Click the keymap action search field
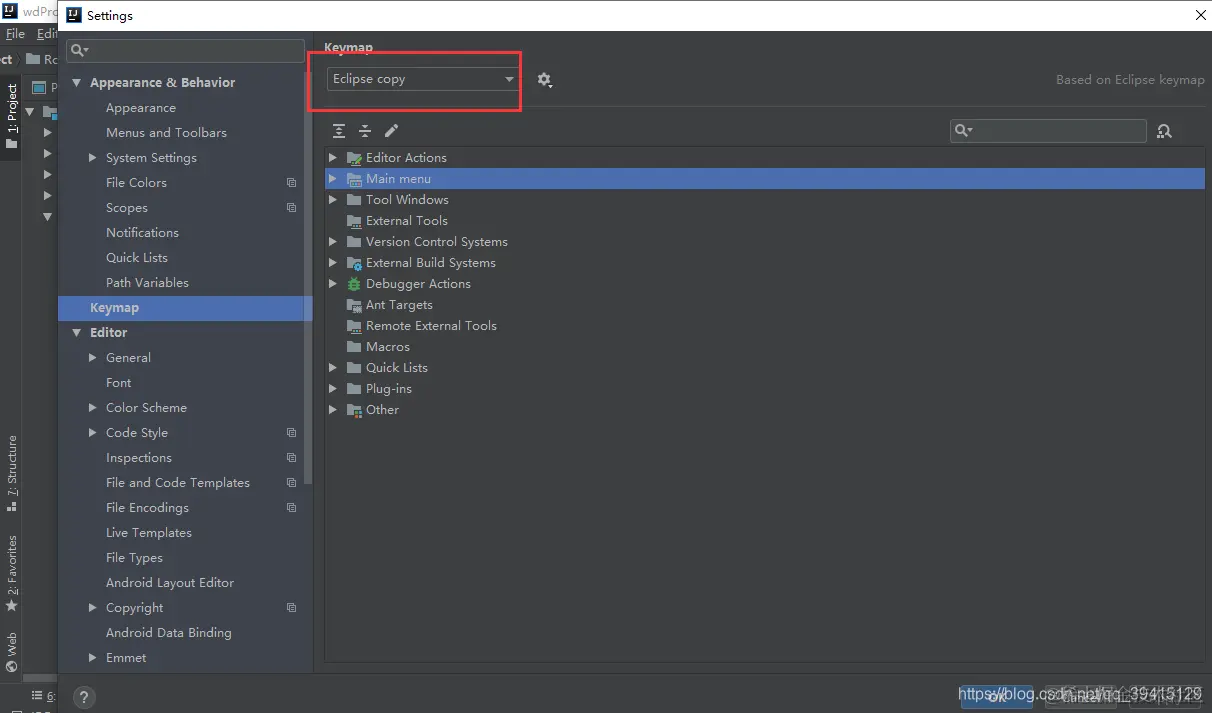 click(x=1048, y=131)
